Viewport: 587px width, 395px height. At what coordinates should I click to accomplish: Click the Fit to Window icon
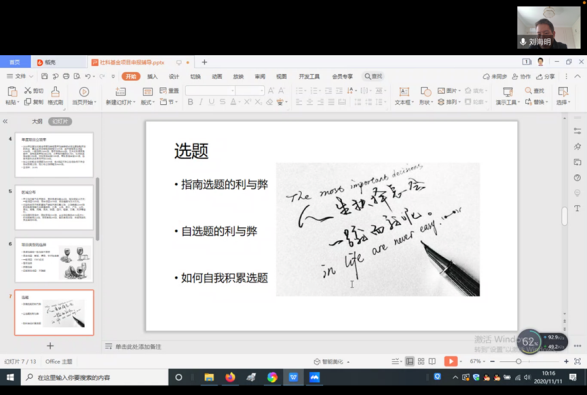point(578,361)
